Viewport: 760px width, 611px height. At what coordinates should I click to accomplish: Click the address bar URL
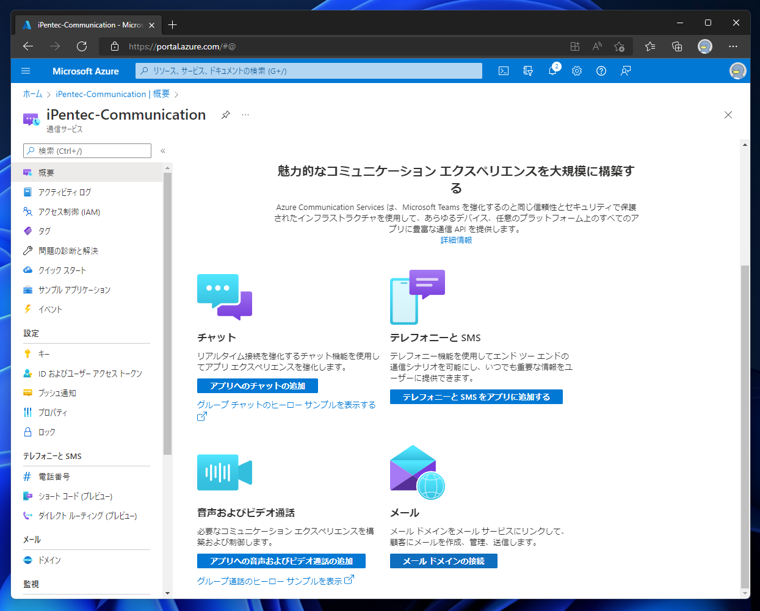(x=182, y=47)
